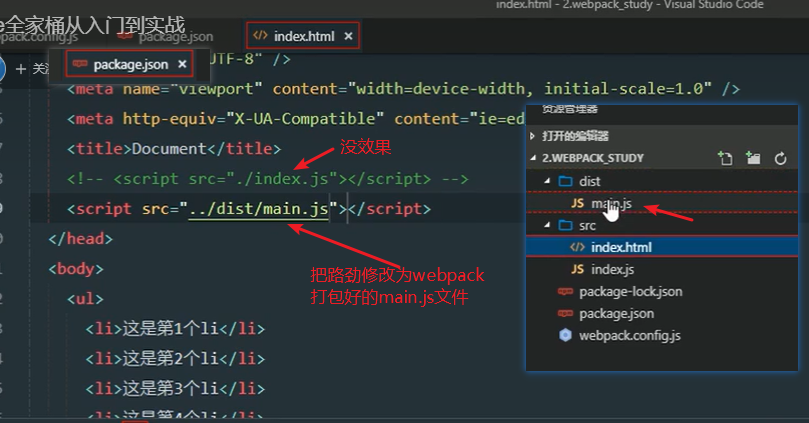Select the package.json tab in the overlay

coord(130,64)
